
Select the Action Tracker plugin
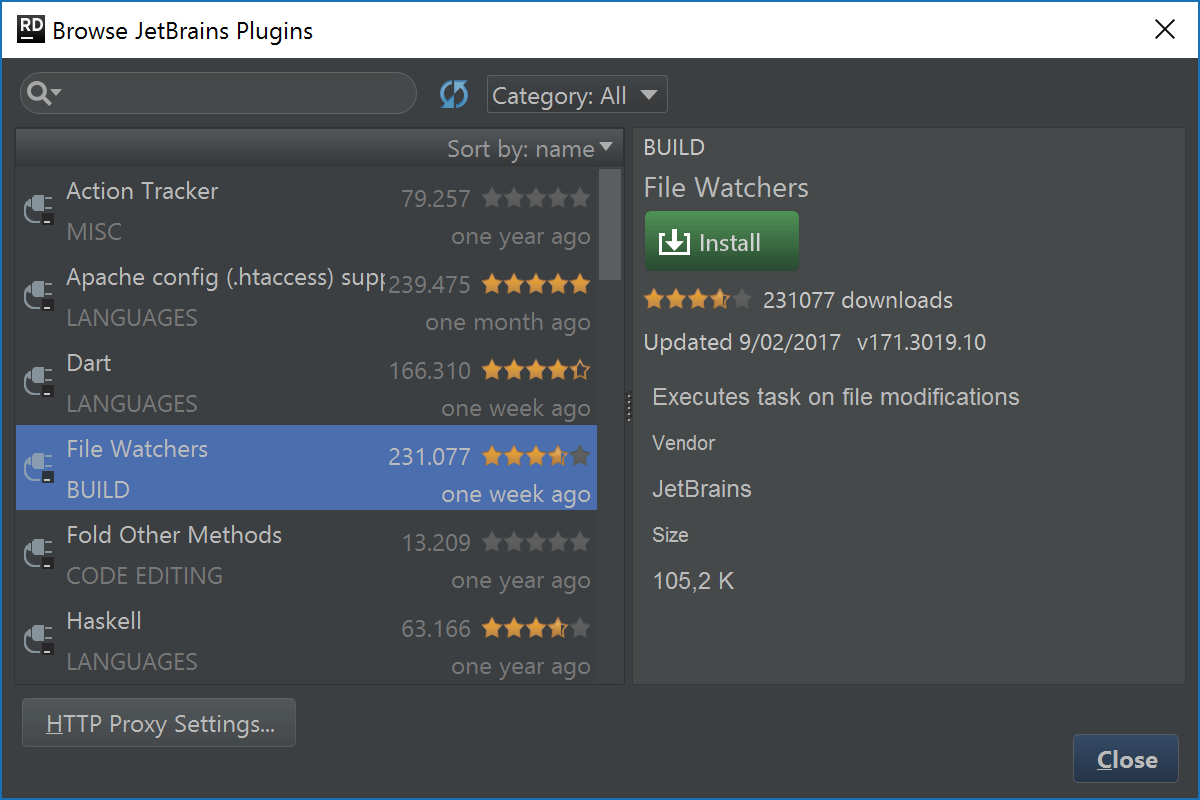tap(306, 210)
